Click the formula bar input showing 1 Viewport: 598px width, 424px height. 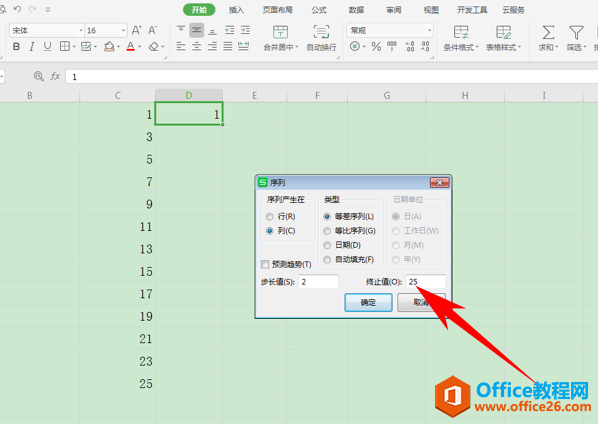pyautogui.click(x=331, y=76)
